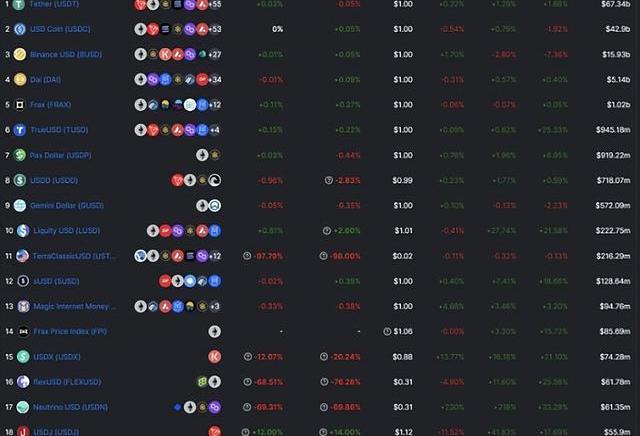Viewport: 640px width, 436px height.
Task: Open the USD Coin (USDC) link
Action: pos(60,29)
